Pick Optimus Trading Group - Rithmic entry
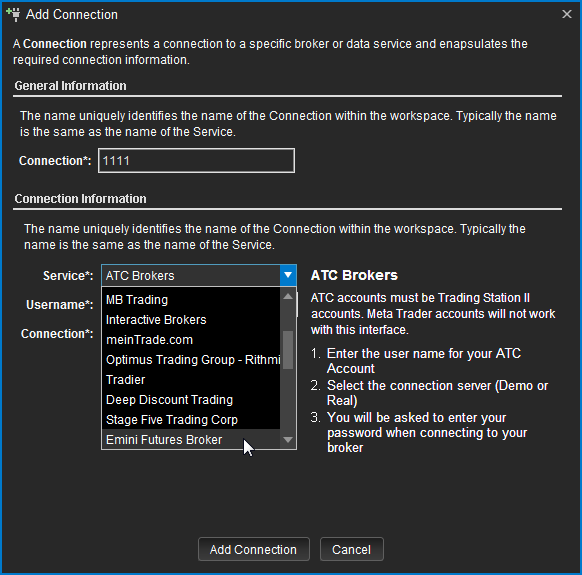This screenshot has width=582, height=575. 191,360
